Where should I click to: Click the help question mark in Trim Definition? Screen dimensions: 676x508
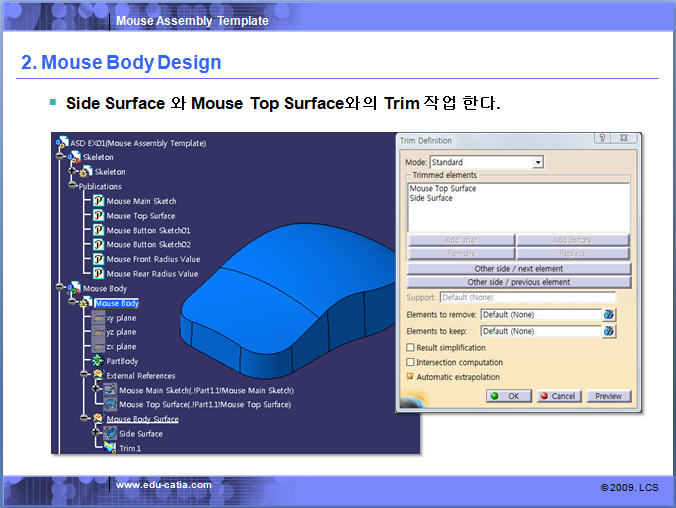(x=602, y=139)
